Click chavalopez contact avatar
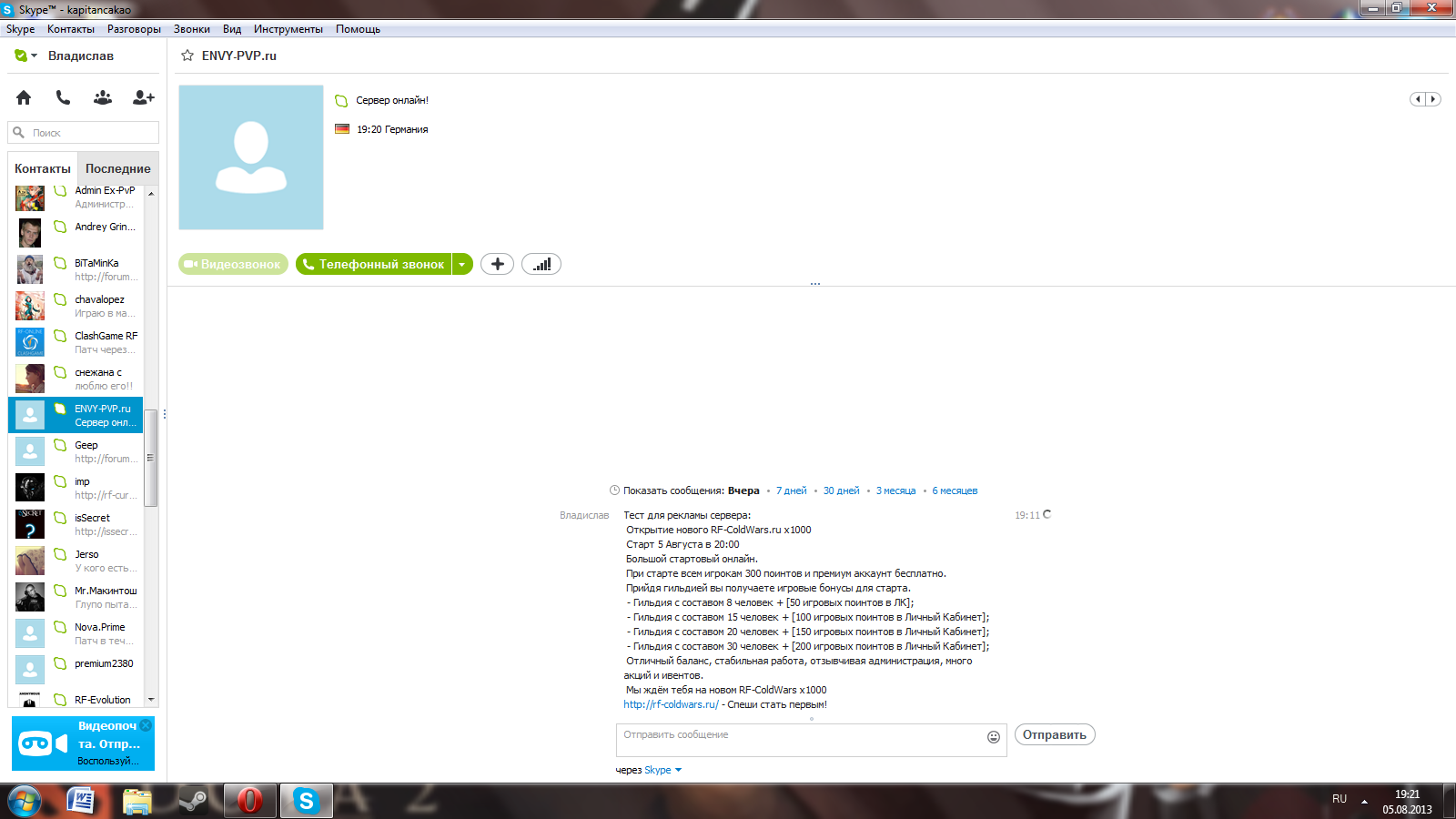Viewport: 1456px width, 819px height. [x=30, y=306]
